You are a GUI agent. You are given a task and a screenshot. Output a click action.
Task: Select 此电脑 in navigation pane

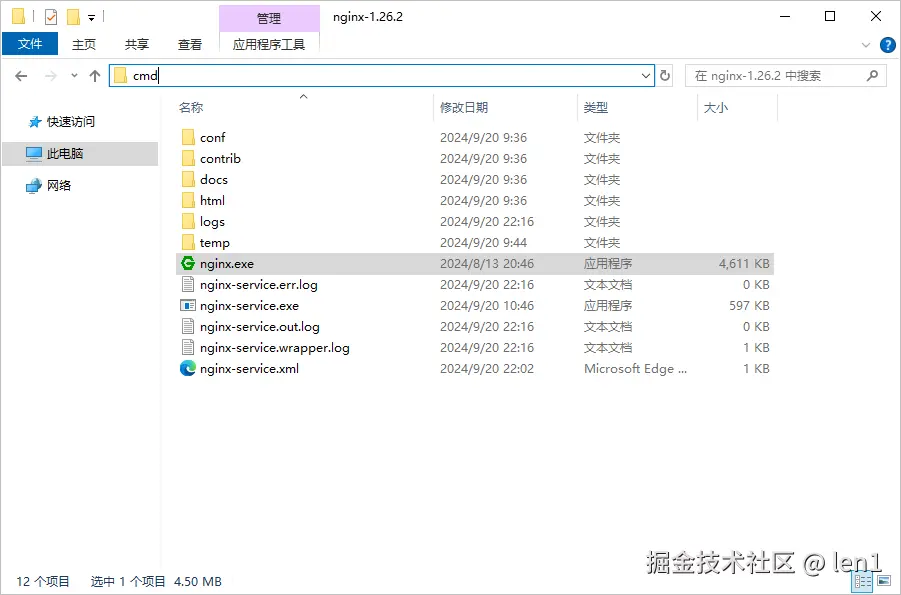[80, 153]
